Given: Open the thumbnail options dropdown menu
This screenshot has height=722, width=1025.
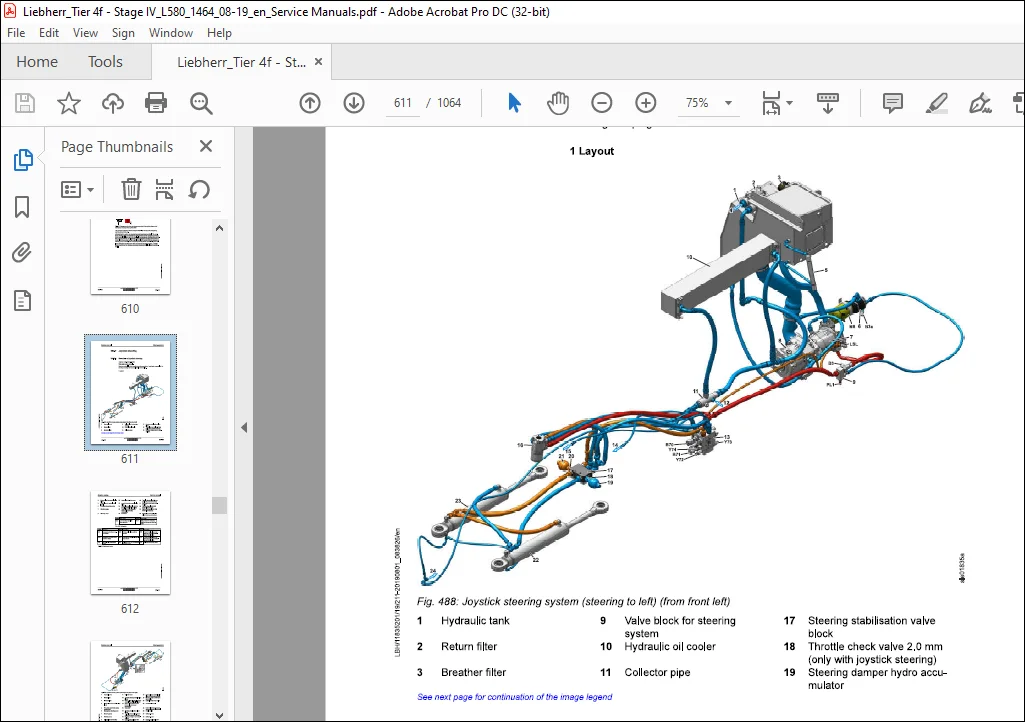Looking at the screenshot, I should tap(77, 190).
